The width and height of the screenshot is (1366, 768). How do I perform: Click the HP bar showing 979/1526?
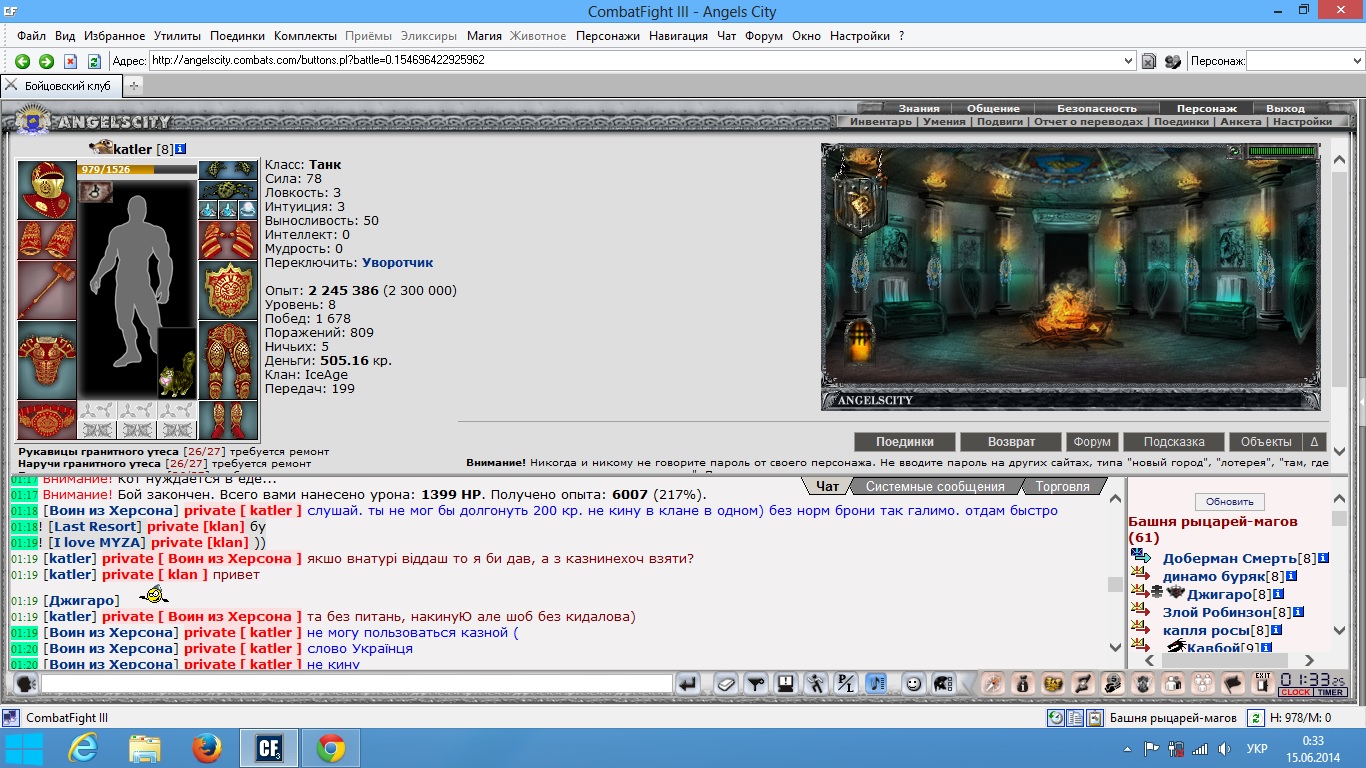coord(137,170)
